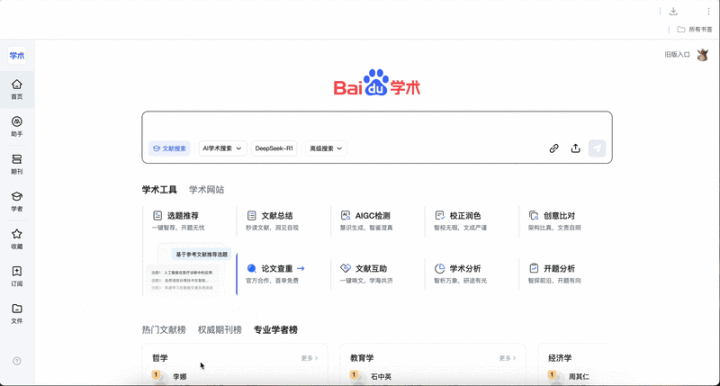The image size is (720, 386).
Task: Click the 基于参考文献推荐选题 chip
Action: [x=202, y=254]
